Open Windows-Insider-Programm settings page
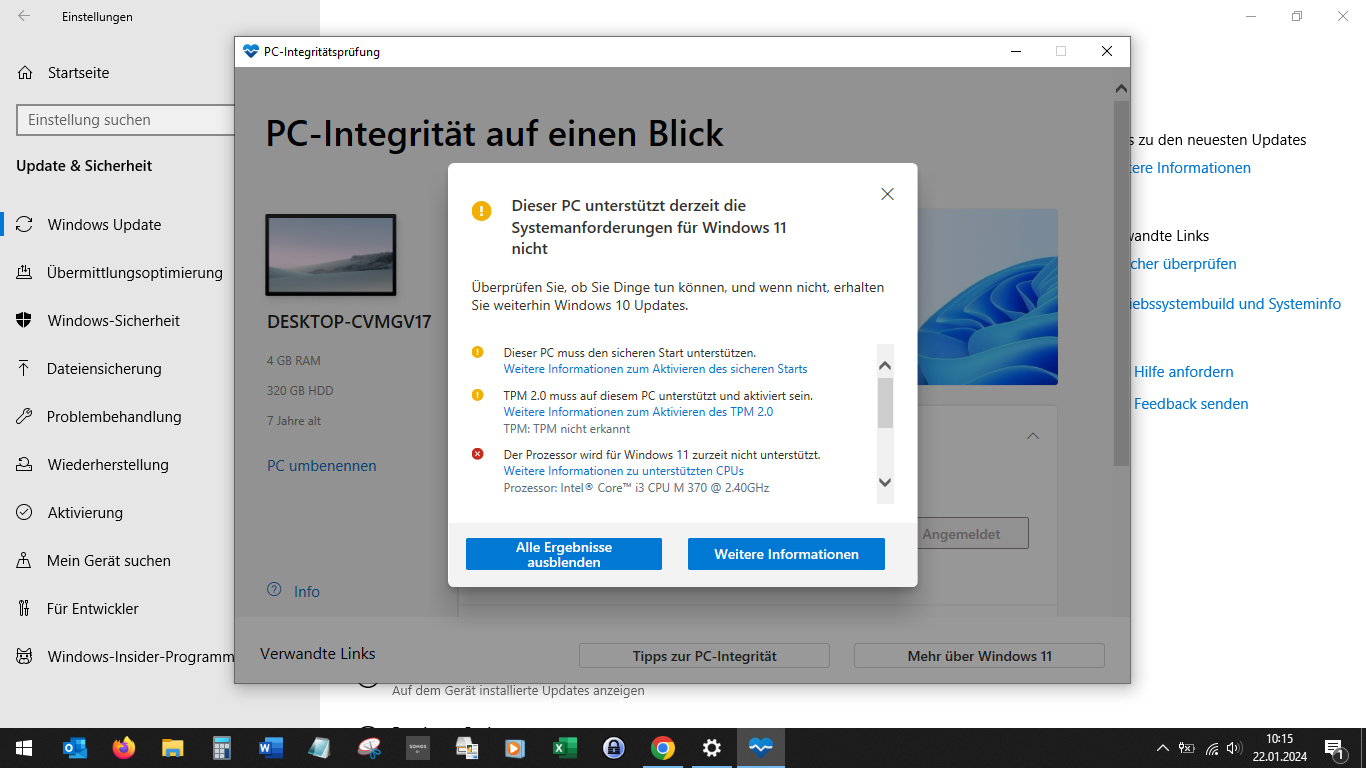This screenshot has width=1366, height=768. coord(140,657)
